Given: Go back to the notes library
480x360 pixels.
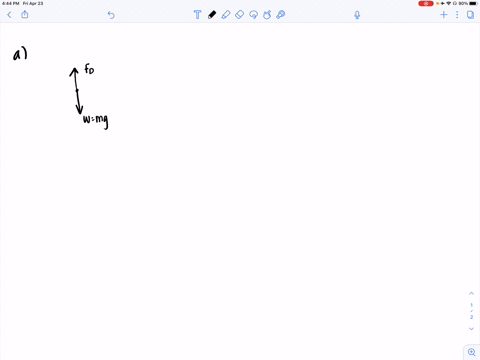Looking at the screenshot, I should 9,15.
